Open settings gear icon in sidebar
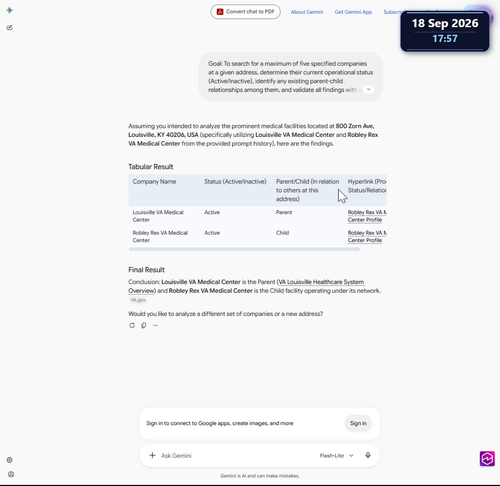 (9, 460)
